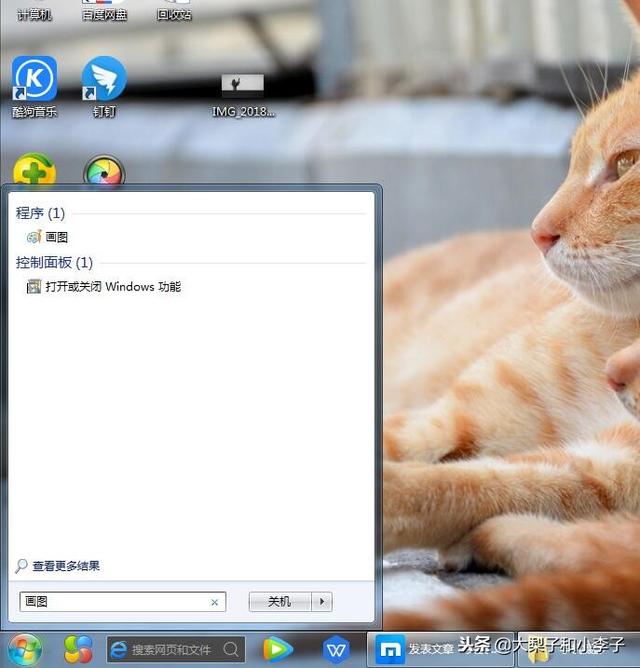The width and height of the screenshot is (640, 668).
Task: Open the green play video player icon
Action: pyautogui.click(x=277, y=650)
